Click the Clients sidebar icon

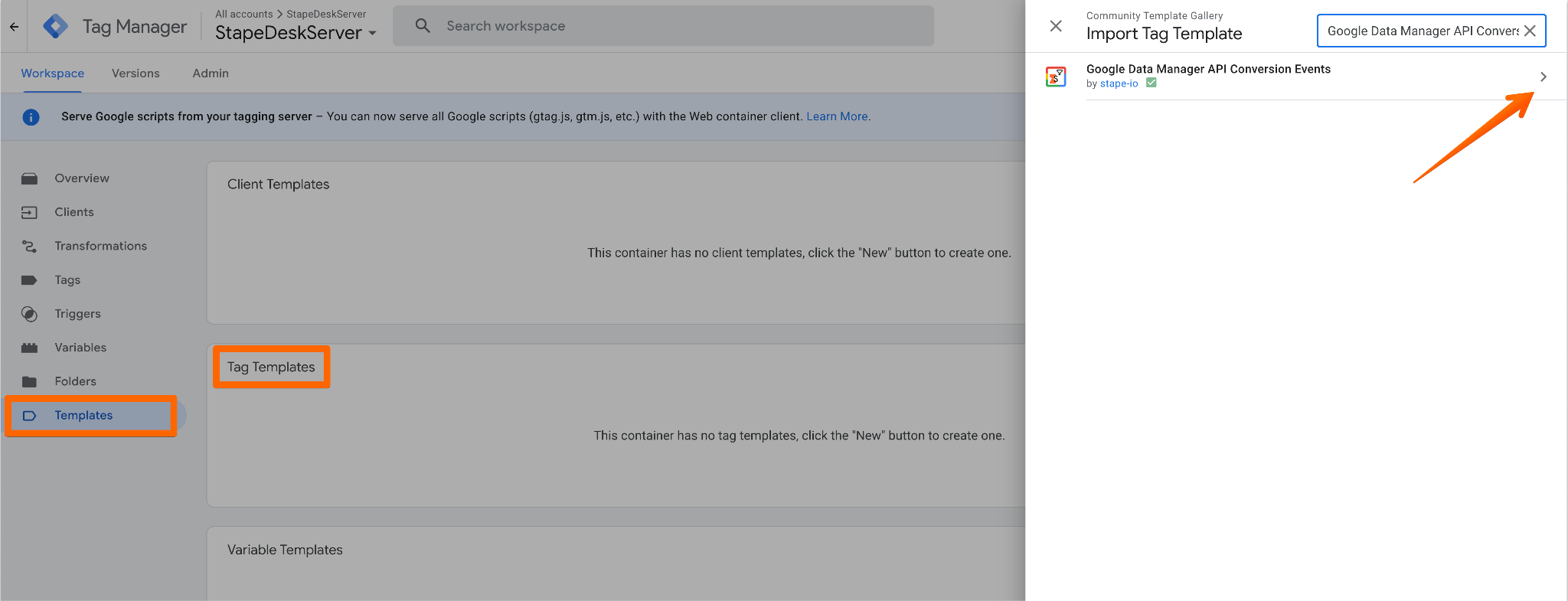click(29, 212)
